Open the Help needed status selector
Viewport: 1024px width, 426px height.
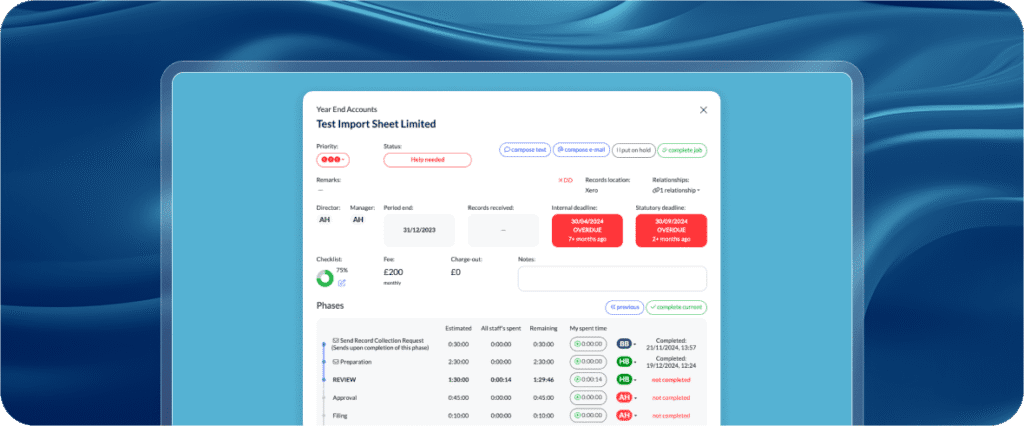[427, 160]
